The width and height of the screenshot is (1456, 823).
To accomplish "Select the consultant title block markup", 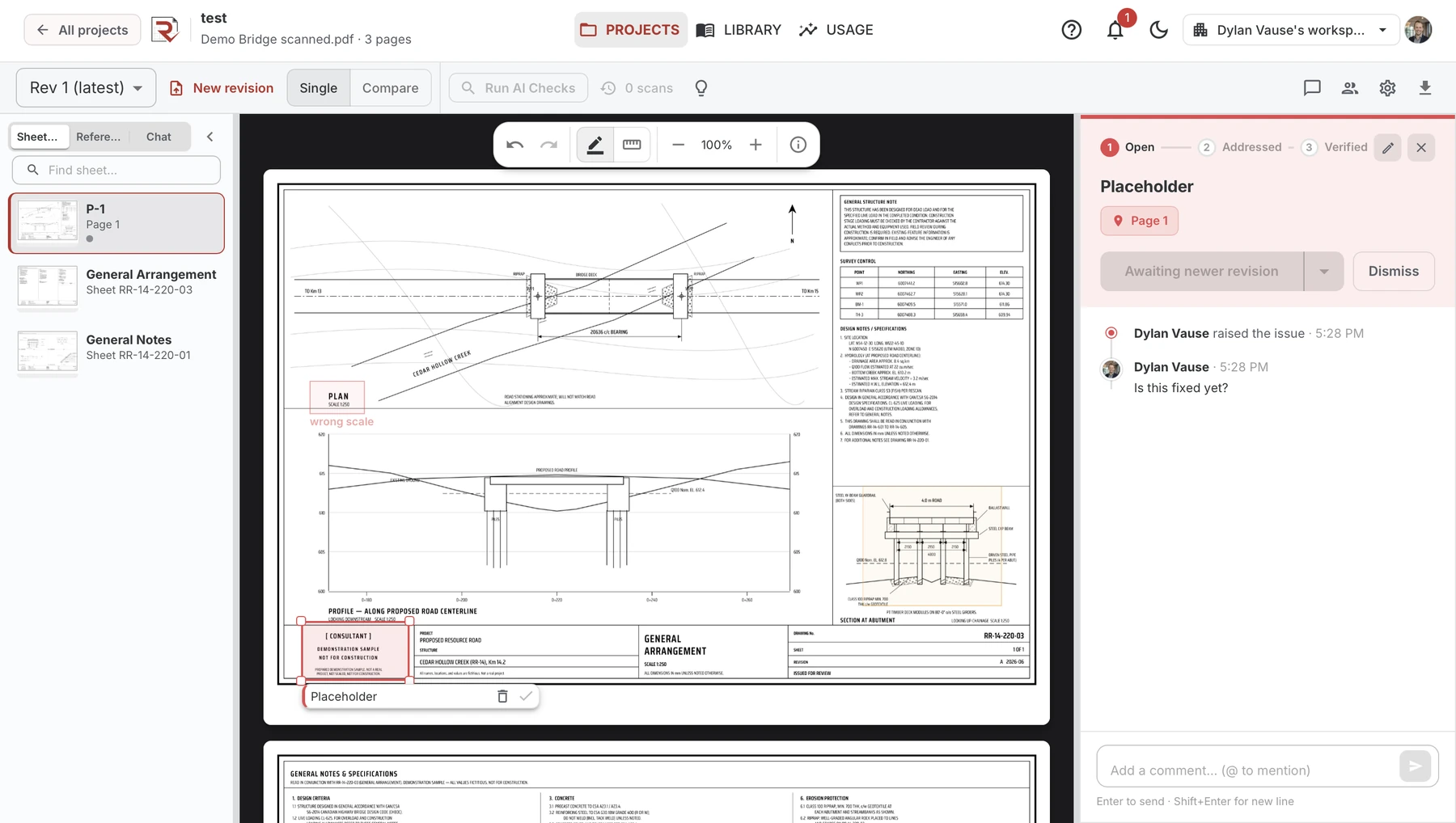I will 355,652.
